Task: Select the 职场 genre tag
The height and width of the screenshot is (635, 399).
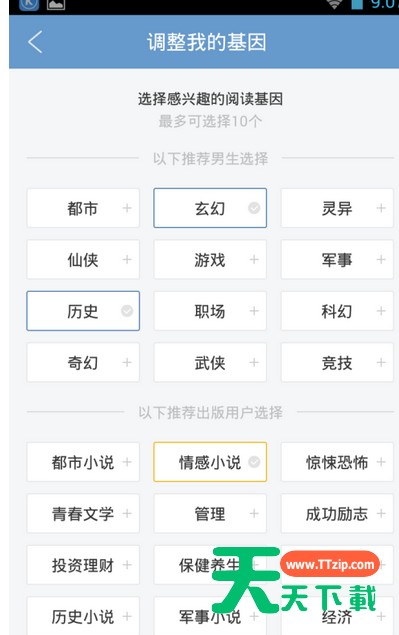Action: [210, 311]
